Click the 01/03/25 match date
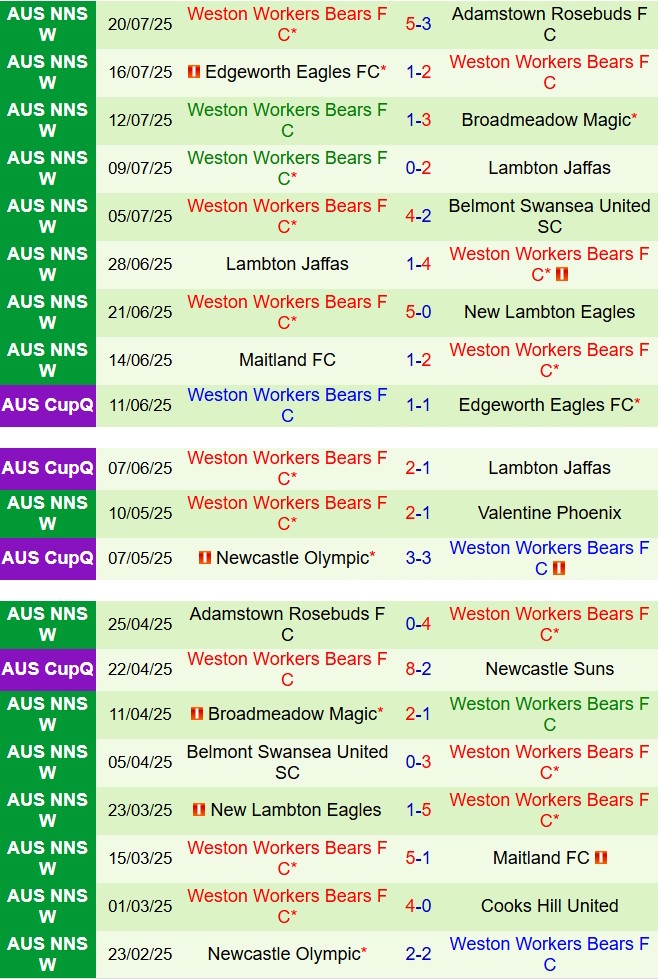Viewport: 658px width, 979px height. (x=140, y=906)
